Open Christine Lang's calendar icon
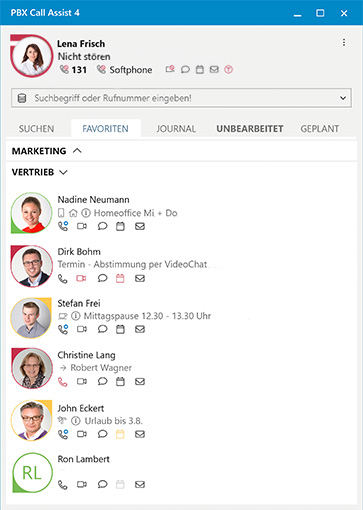The height and width of the screenshot is (510, 363). [x=120, y=381]
